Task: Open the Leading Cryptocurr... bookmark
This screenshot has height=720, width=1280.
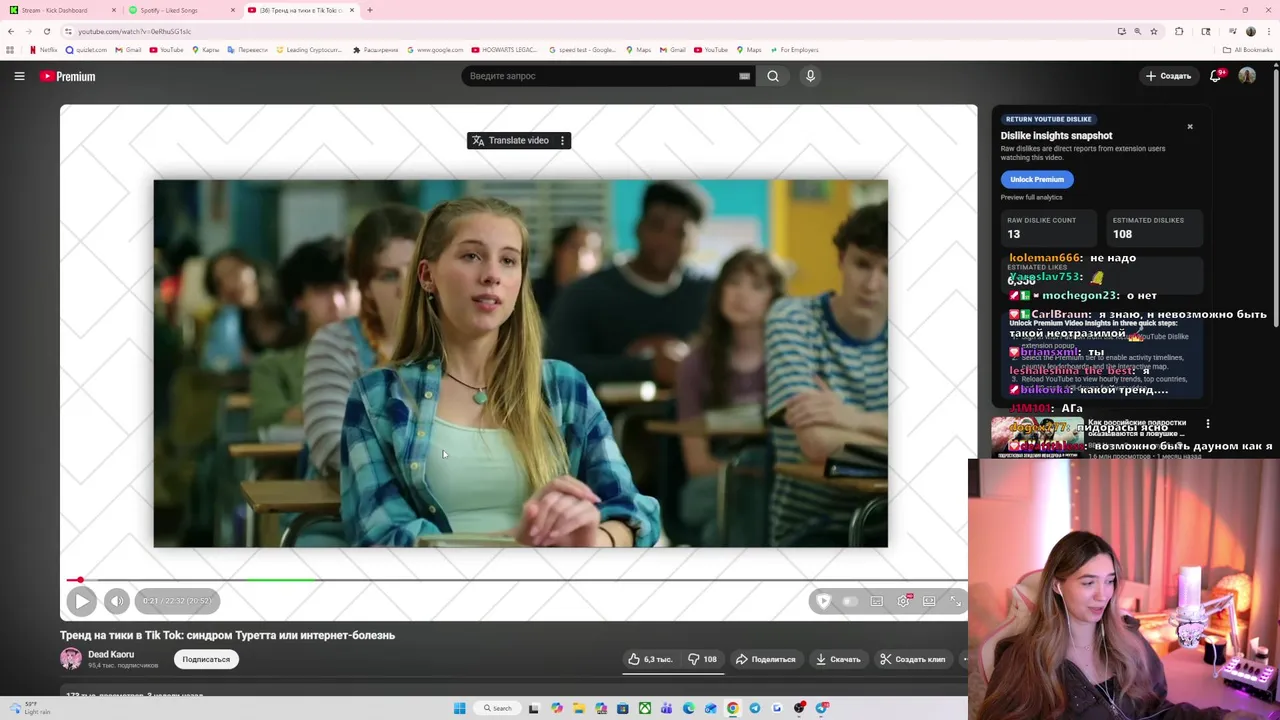Action: (x=309, y=50)
